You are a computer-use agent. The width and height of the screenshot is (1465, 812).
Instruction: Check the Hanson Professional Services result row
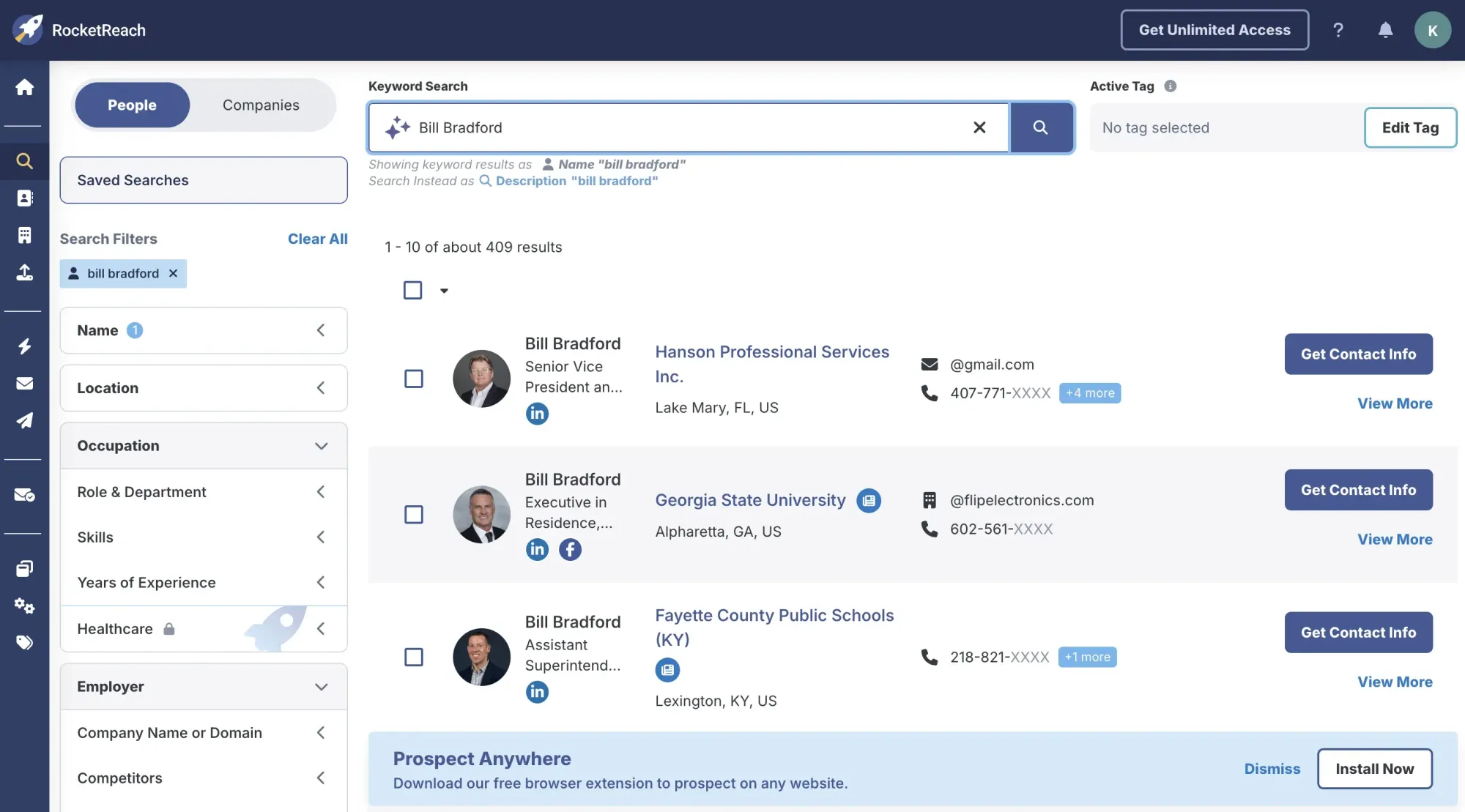[x=414, y=379]
